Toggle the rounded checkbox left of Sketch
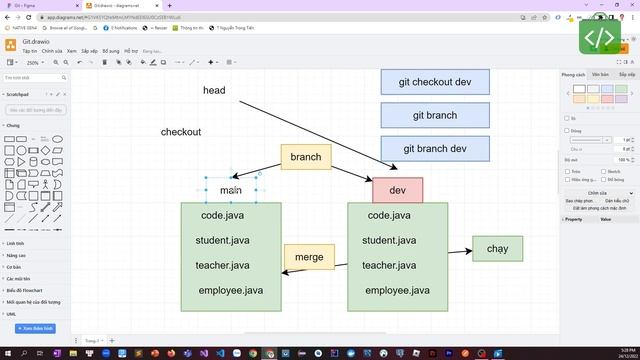 [567, 171]
